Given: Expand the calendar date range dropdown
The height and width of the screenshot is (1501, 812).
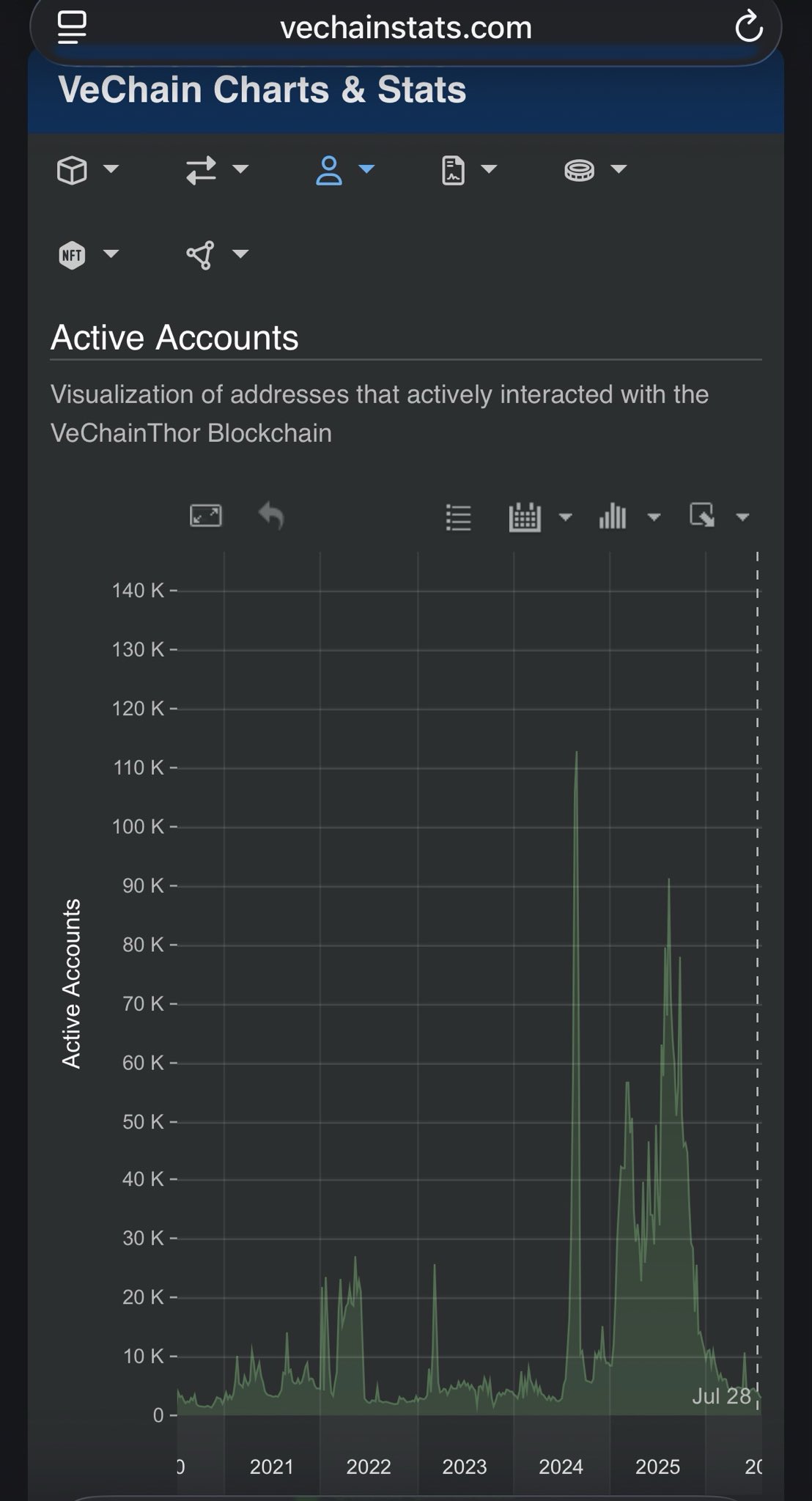Looking at the screenshot, I should 540,517.
